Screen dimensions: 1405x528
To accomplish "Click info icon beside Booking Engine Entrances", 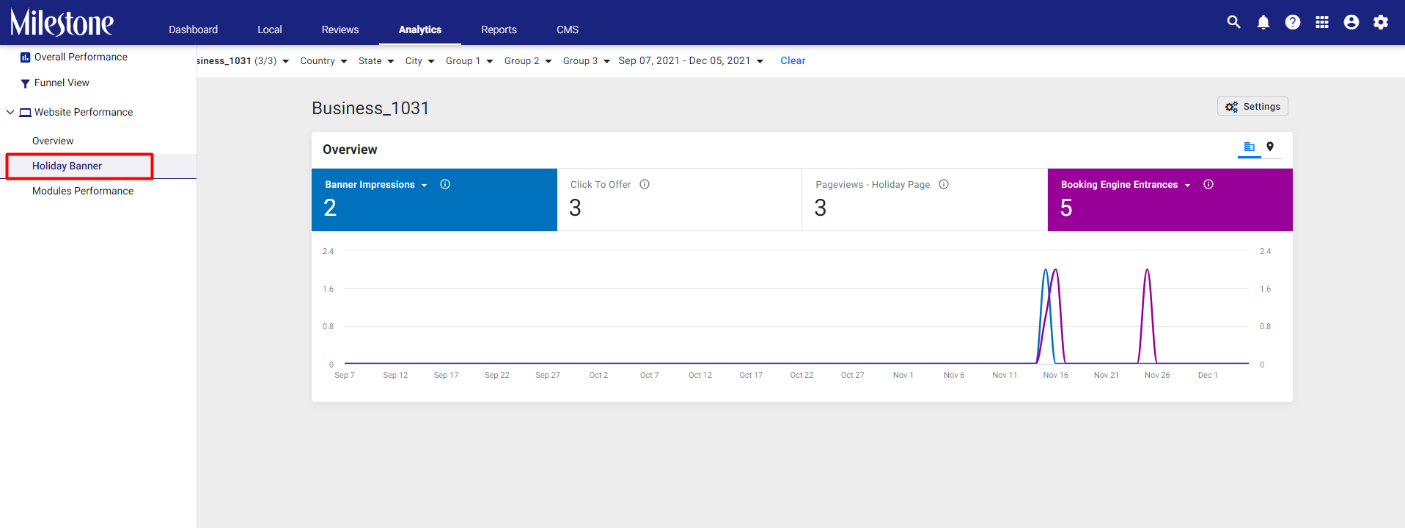I will (x=1208, y=184).
